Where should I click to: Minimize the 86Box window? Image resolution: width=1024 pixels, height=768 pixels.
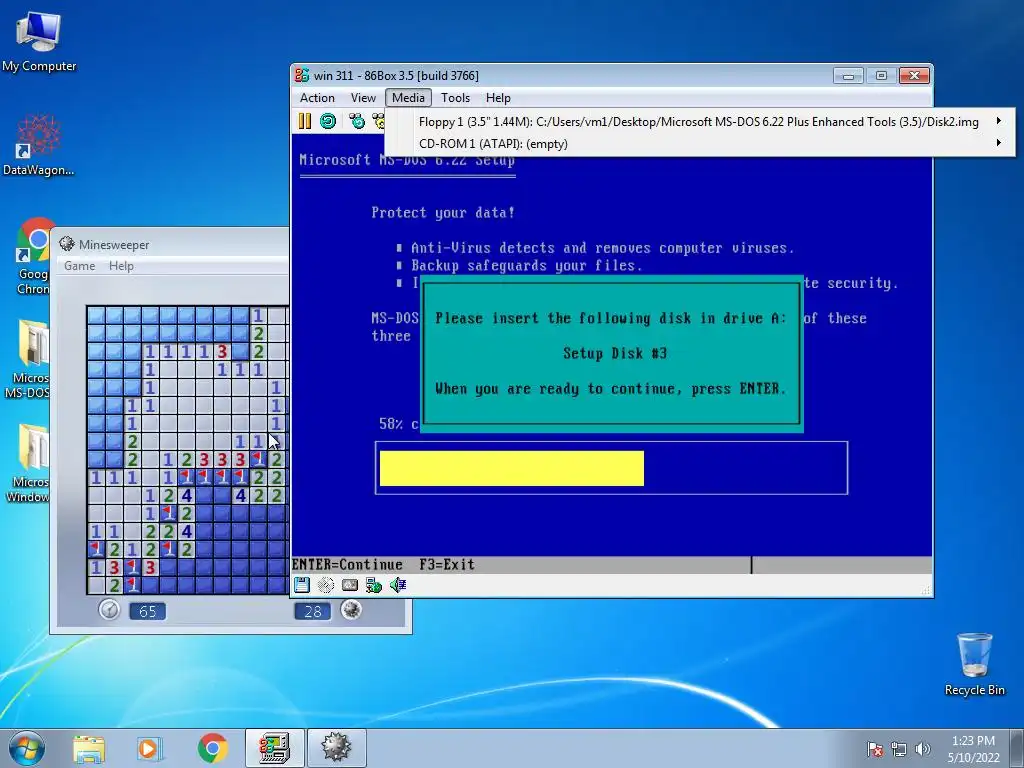(848, 76)
